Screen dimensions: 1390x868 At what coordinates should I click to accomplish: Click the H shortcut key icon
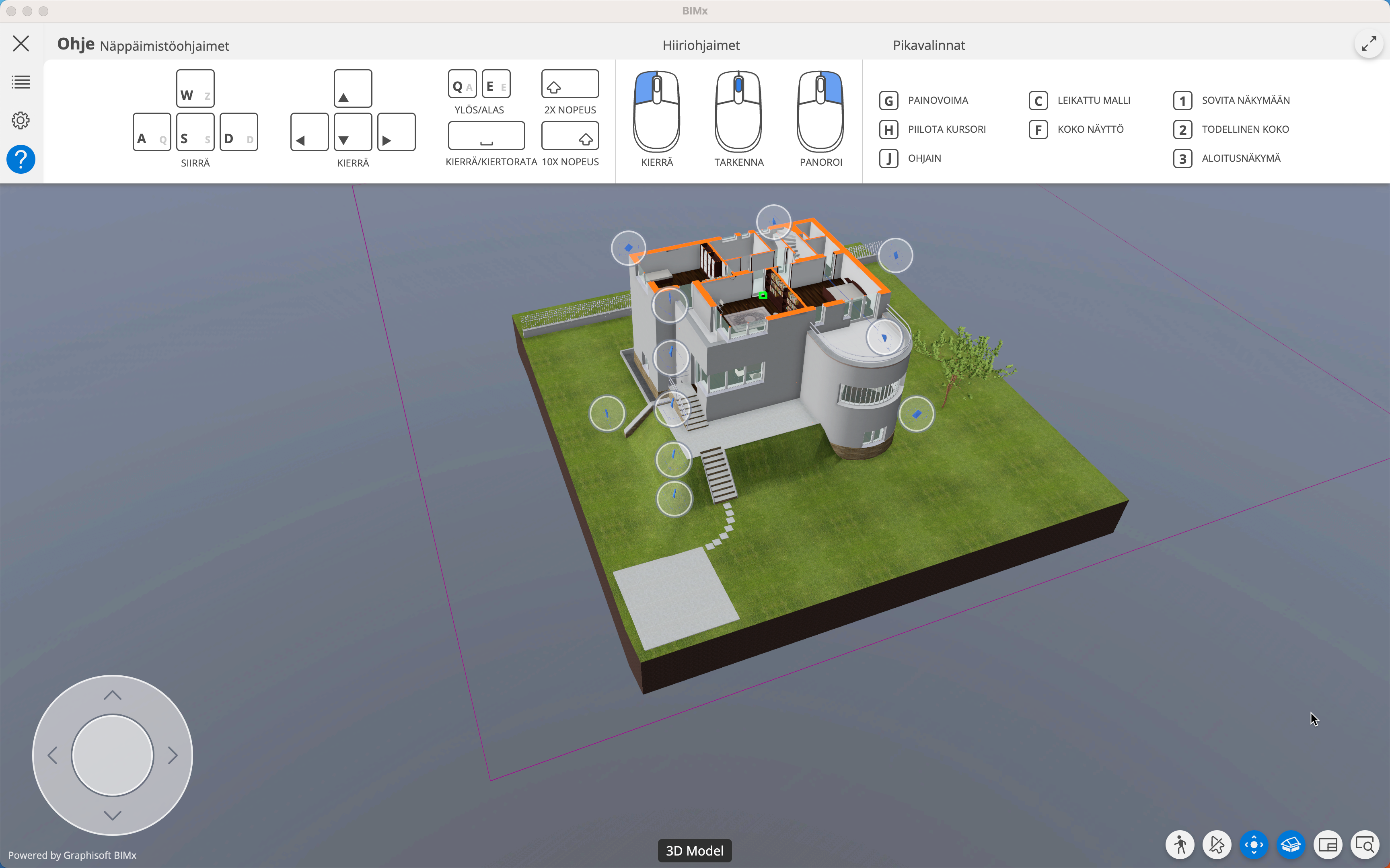[x=888, y=130]
